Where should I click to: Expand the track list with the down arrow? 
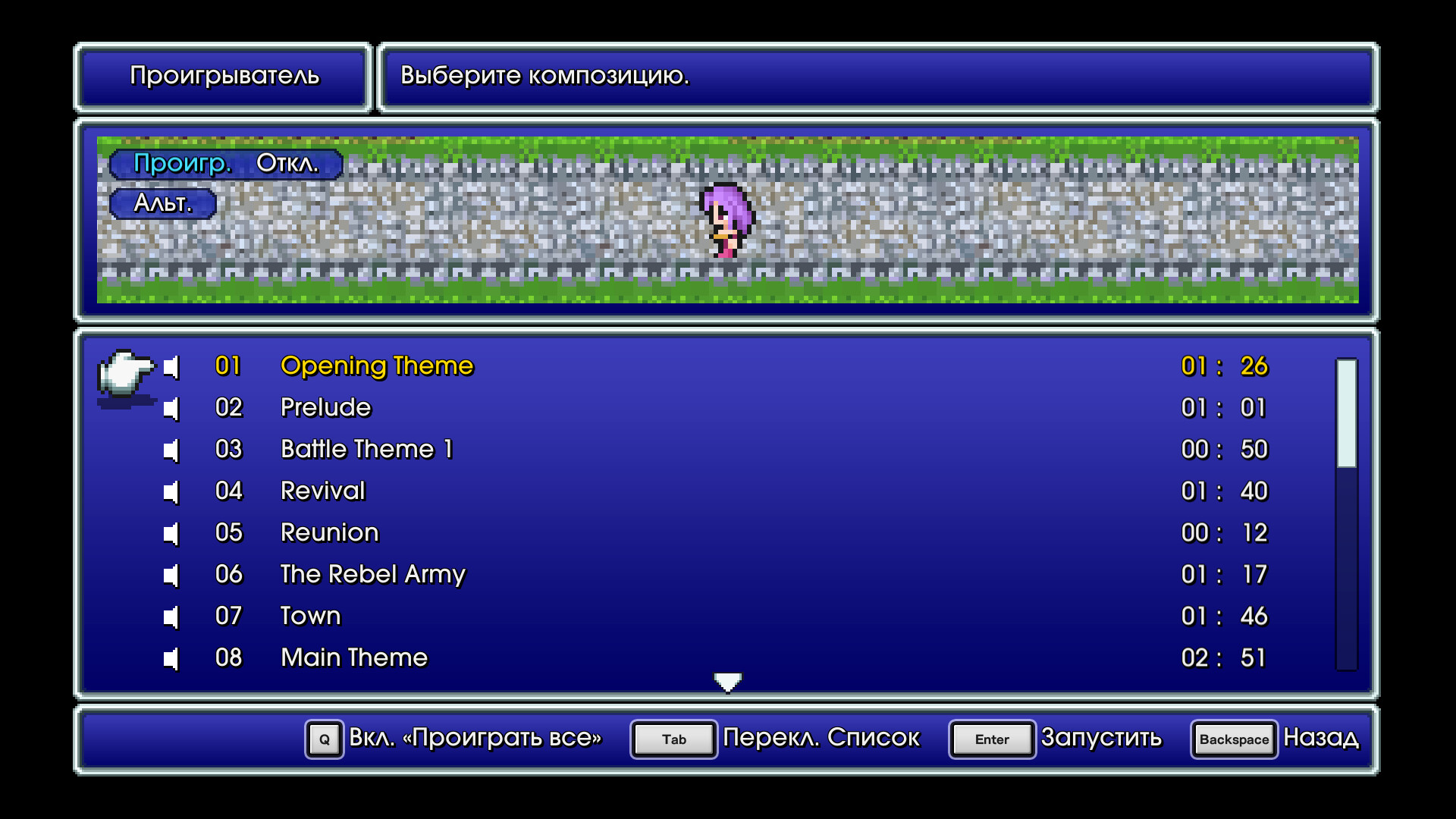727,682
